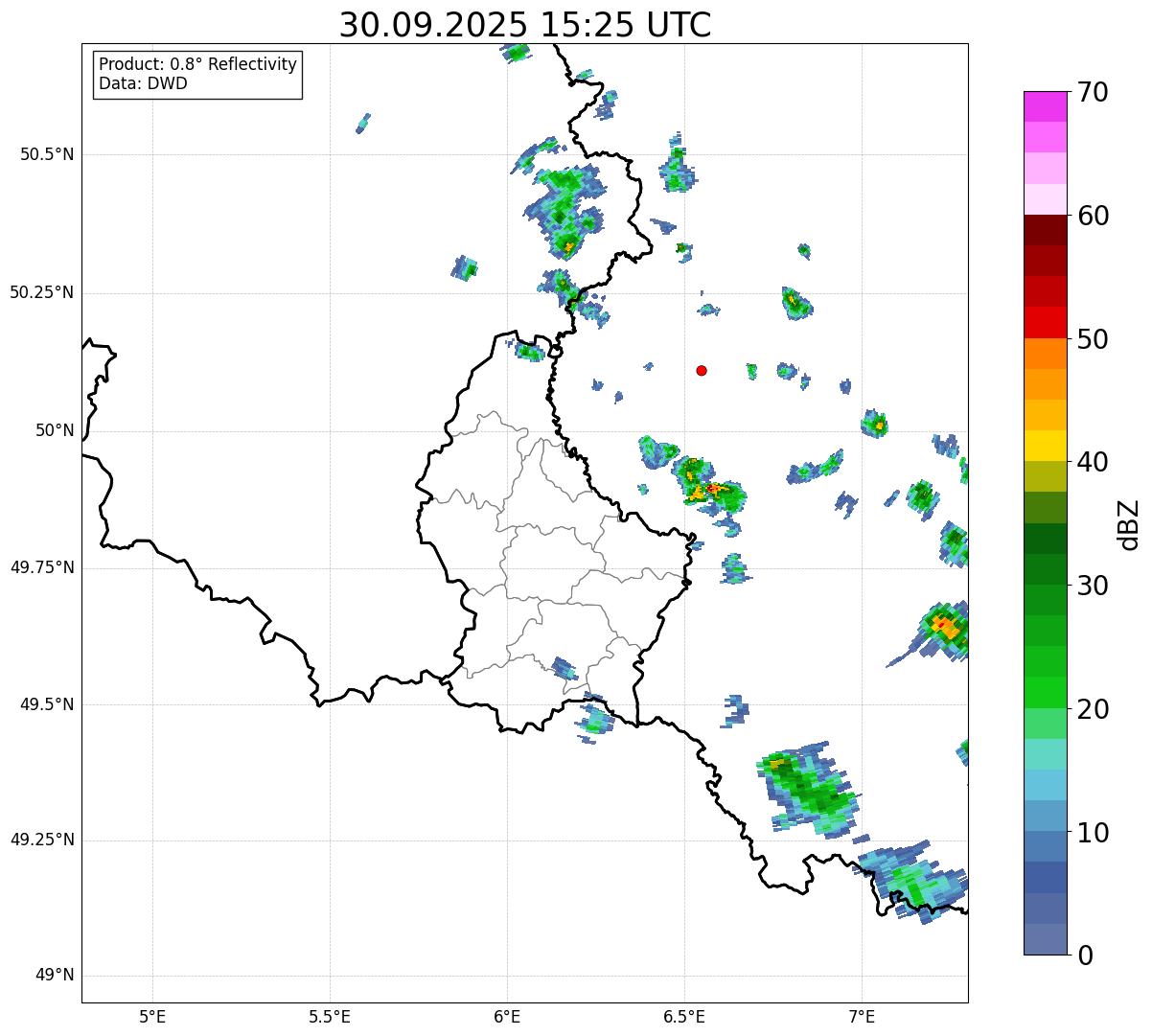Click the bright red colorbar swatch above 50
1152x1036 pixels.
pos(1045,322)
